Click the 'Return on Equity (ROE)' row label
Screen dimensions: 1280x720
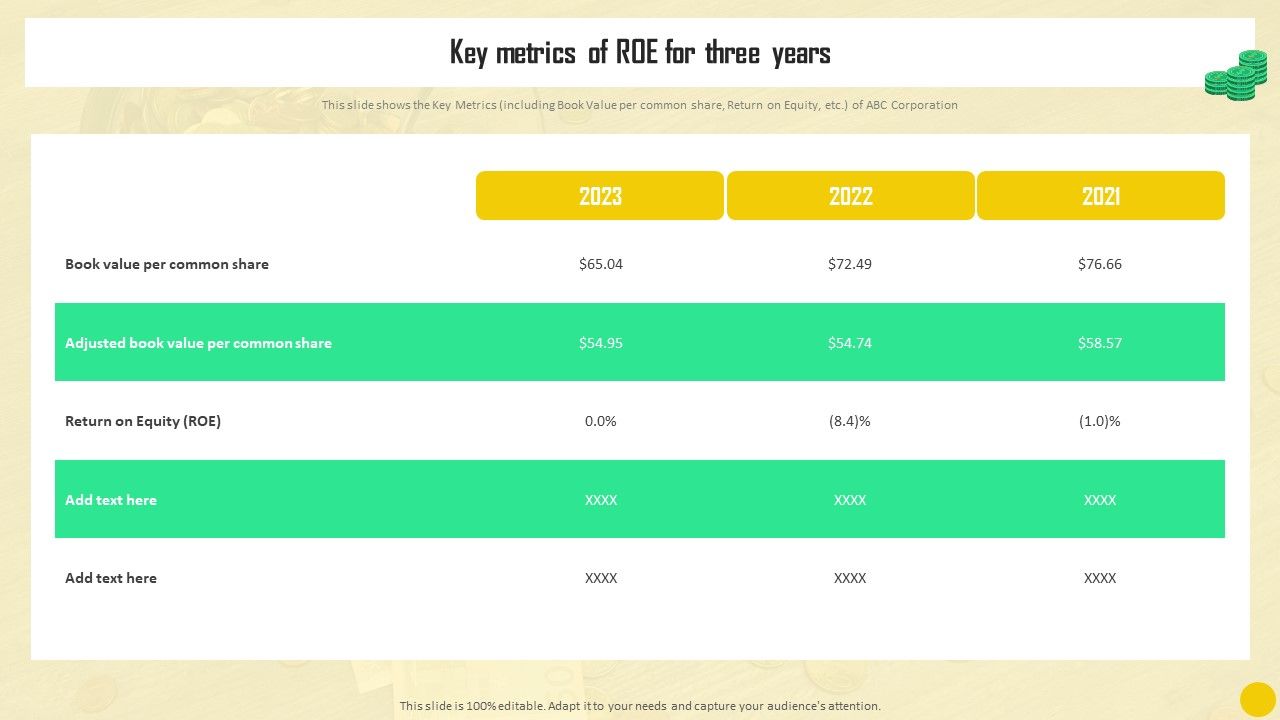[143, 421]
